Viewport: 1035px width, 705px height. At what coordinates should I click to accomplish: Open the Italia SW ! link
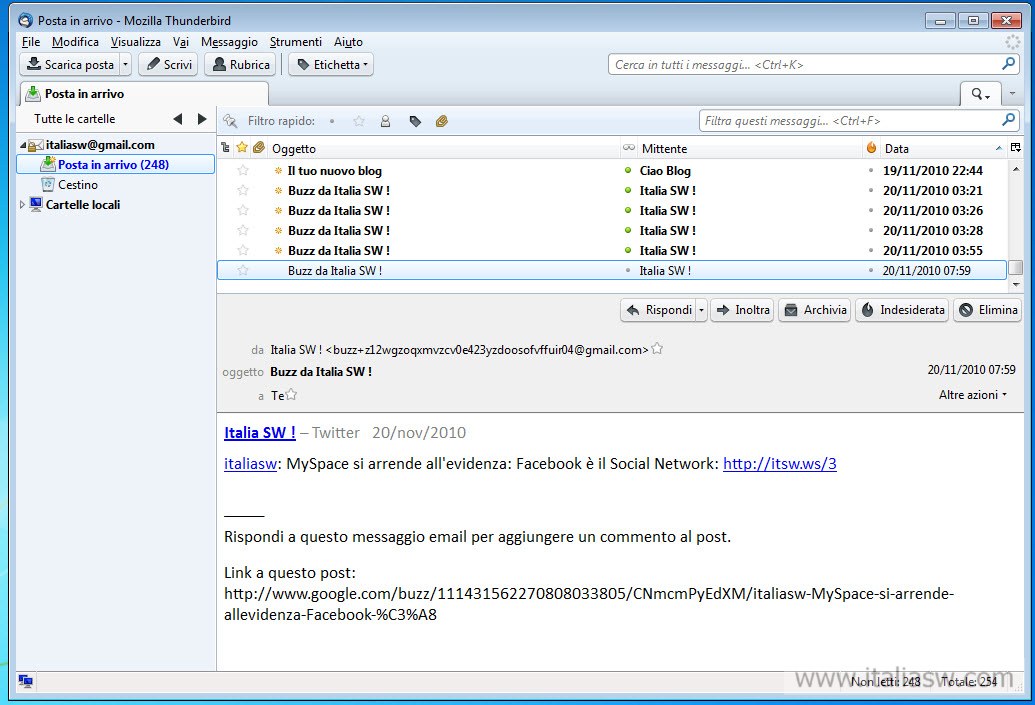[x=259, y=433]
